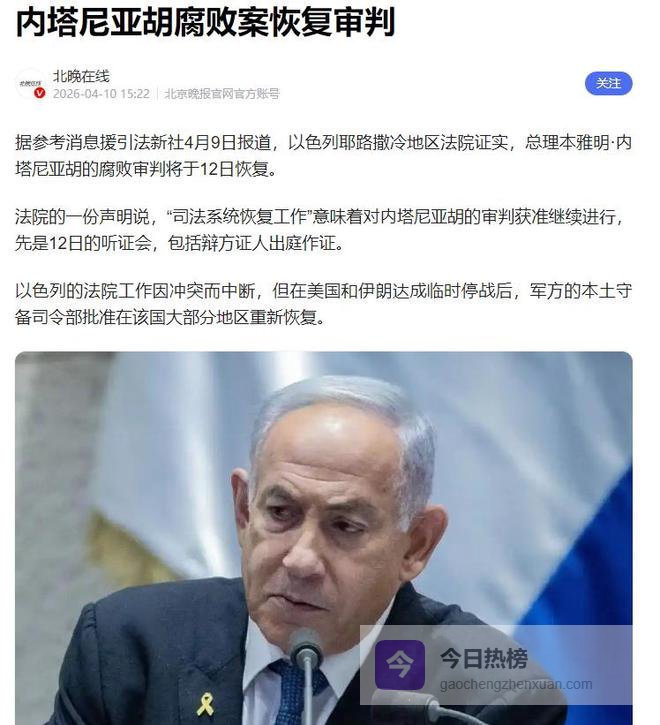The image size is (660, 725).
Task: Click the 2026-04-10 15:22 publish timestamp
Action: pos(101,94)
